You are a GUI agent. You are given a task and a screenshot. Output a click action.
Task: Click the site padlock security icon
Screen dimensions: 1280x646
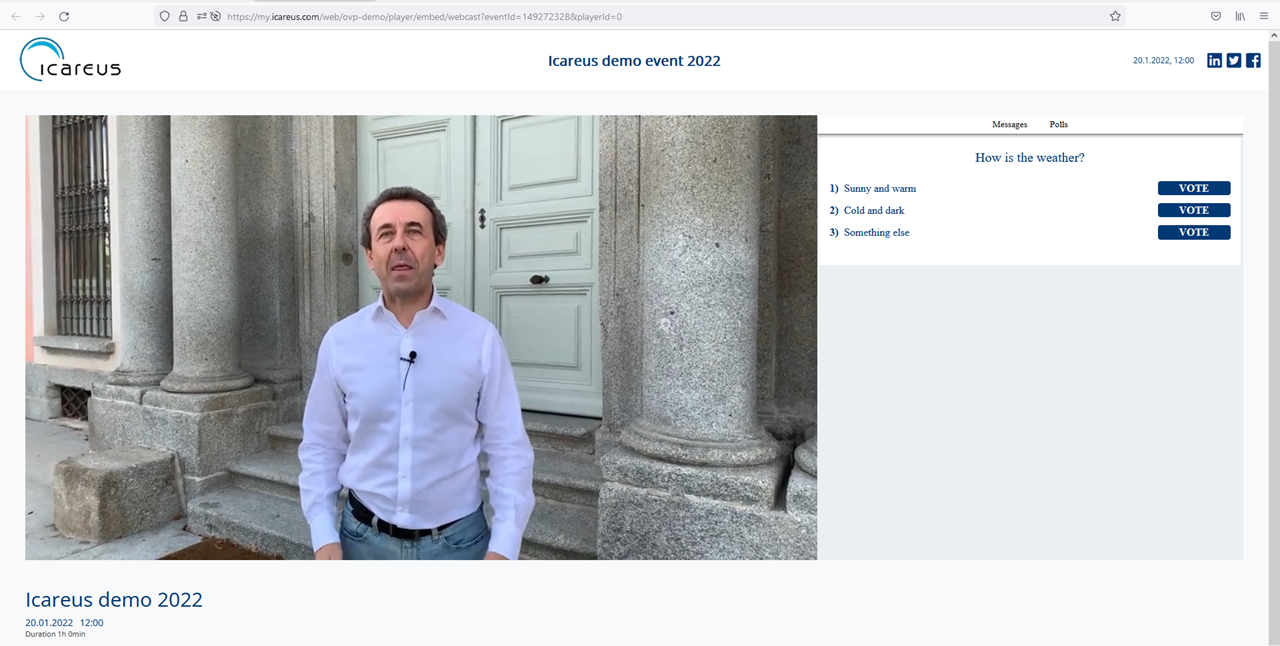pyautogui.click(x=183, y=17)
